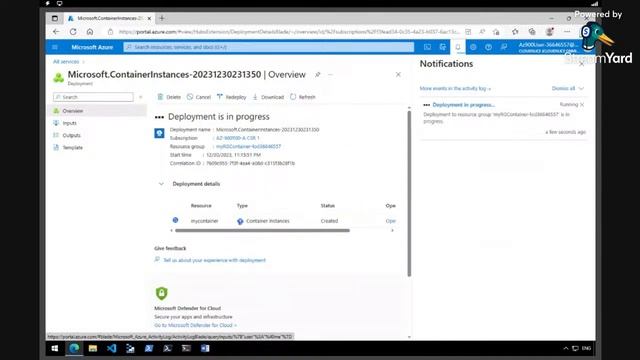Open Visual Studio Code from the taskbar

pos(111,348)
